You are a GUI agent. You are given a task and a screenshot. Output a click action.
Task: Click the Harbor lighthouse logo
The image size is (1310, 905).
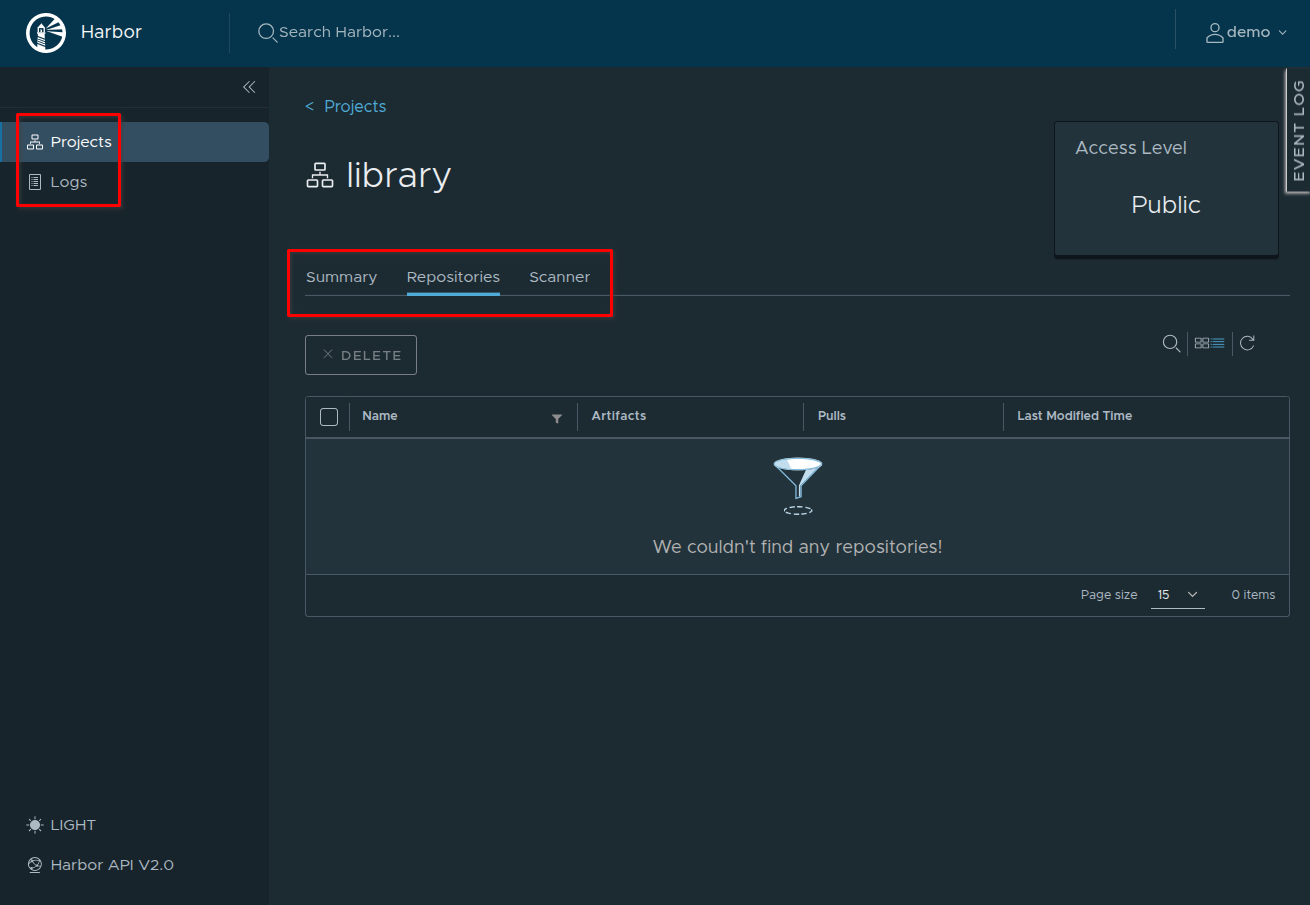pyautogui.click(x=45, y=33)
